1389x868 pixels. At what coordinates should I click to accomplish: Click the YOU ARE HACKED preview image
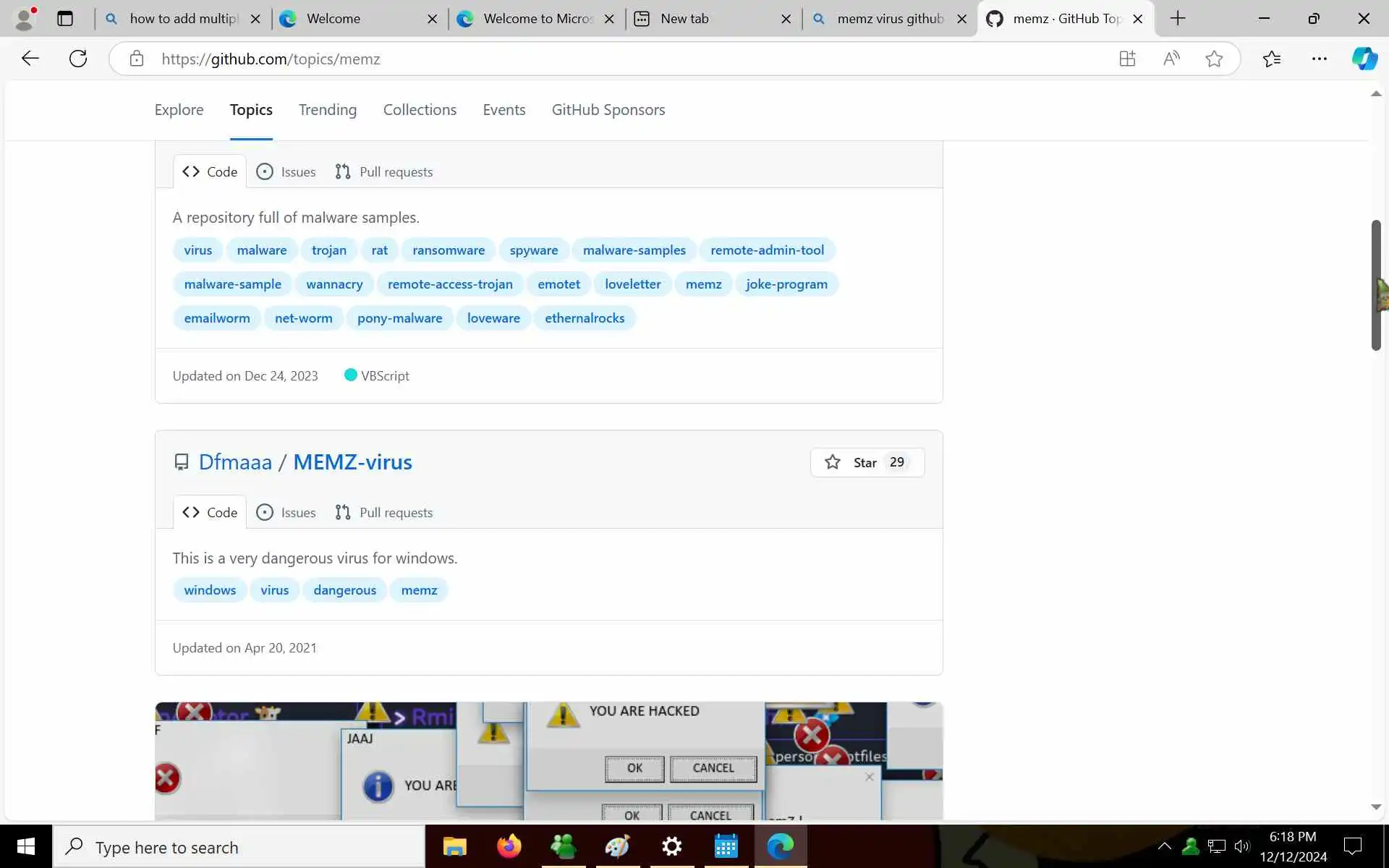(x=548, y=760)
